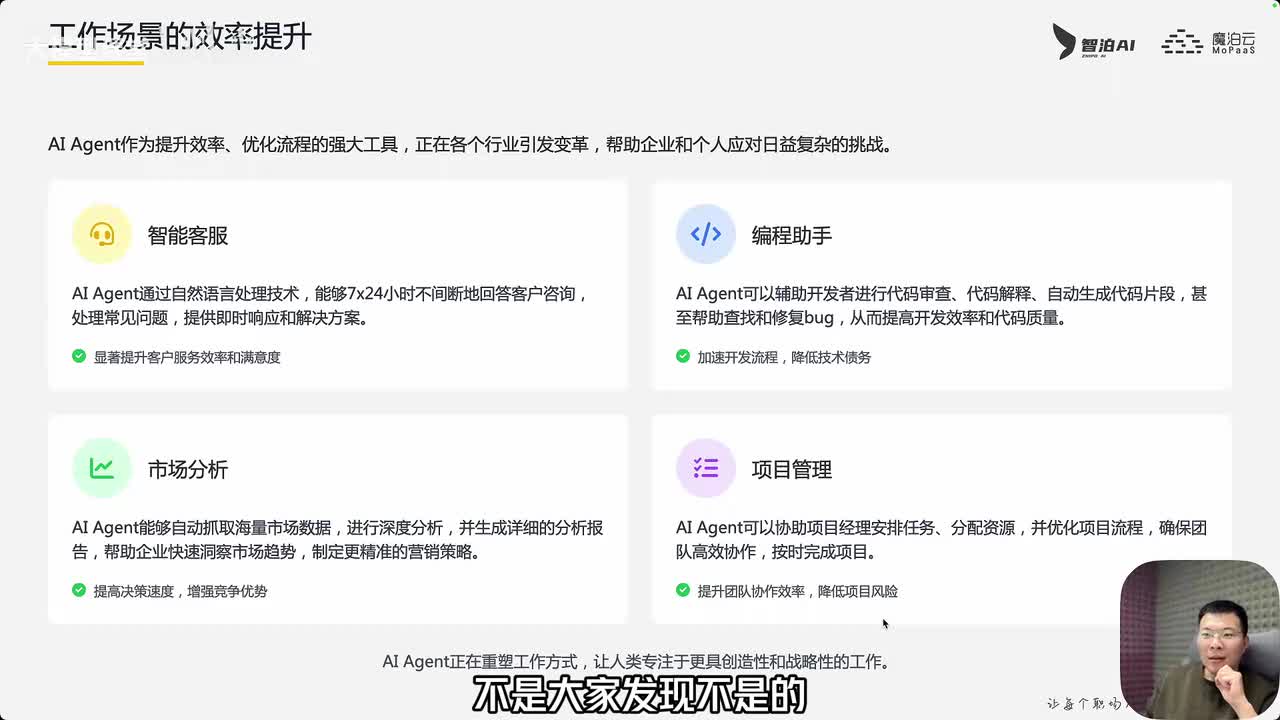
Task: Click the subtitle 不是大家发现不是的
Action: click(640, 696)
